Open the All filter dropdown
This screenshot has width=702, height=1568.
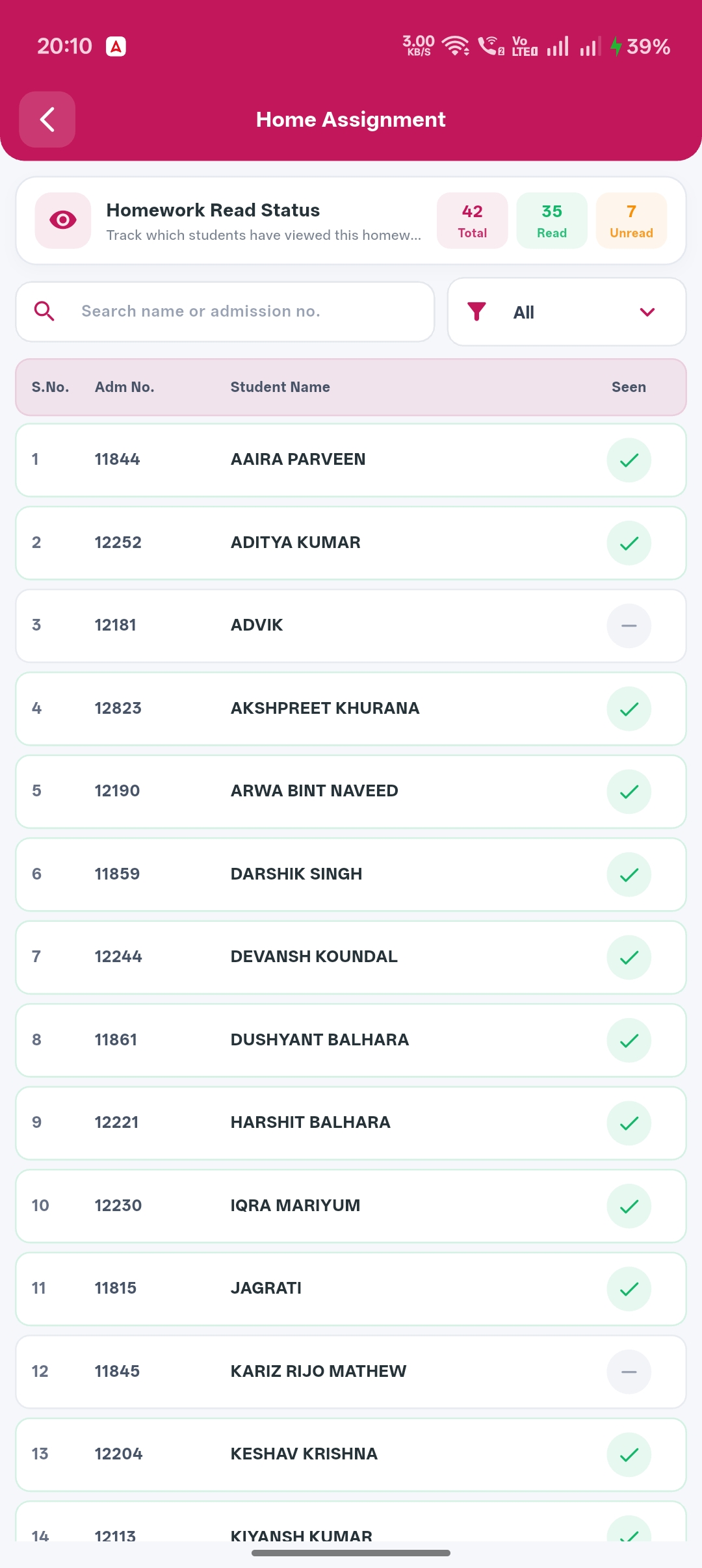(567, 312)
